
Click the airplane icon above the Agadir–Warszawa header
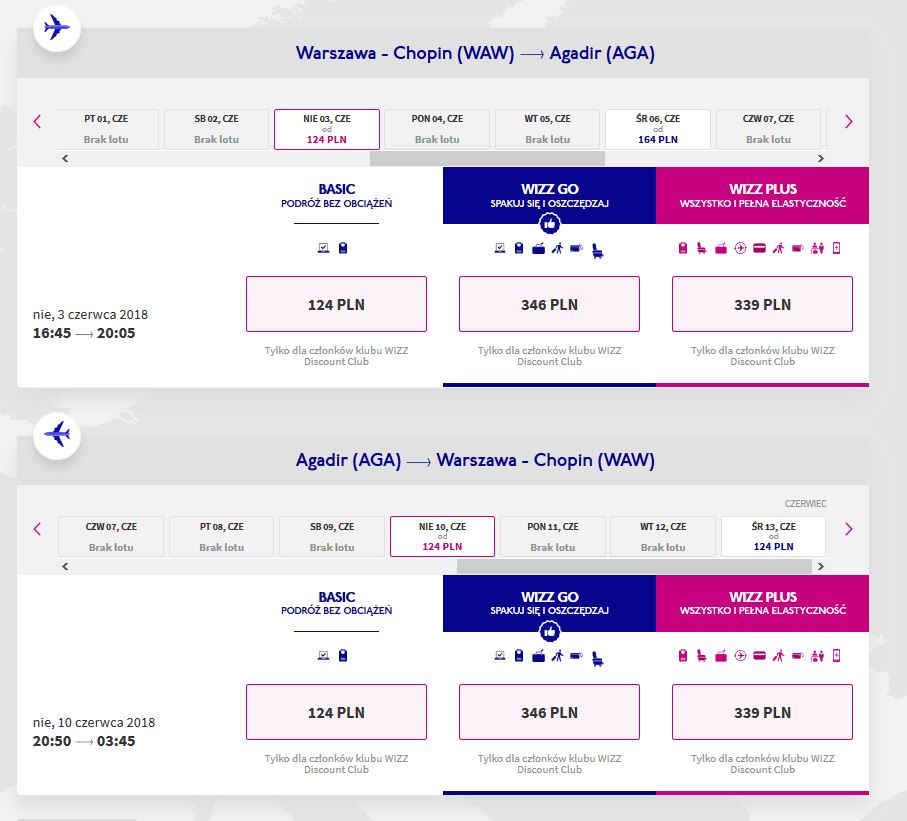pos(57,435)
